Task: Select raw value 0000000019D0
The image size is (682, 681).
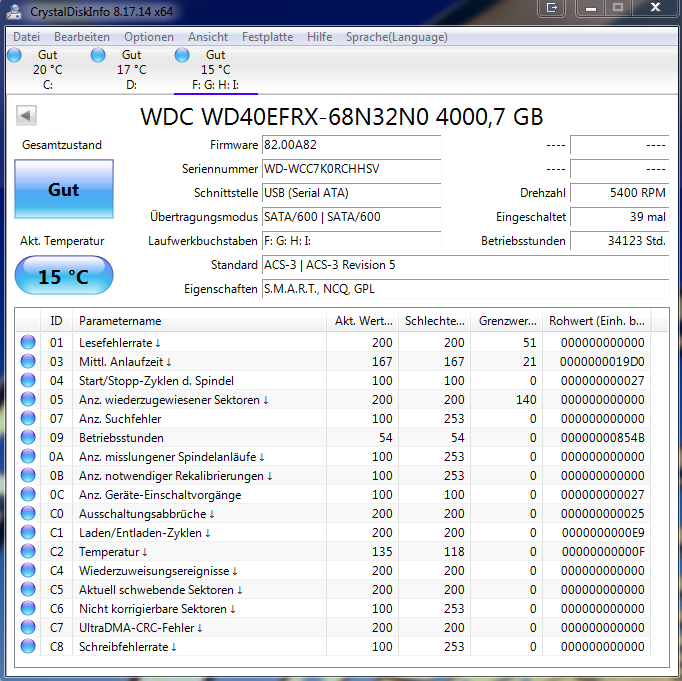Action: [602, 362]
